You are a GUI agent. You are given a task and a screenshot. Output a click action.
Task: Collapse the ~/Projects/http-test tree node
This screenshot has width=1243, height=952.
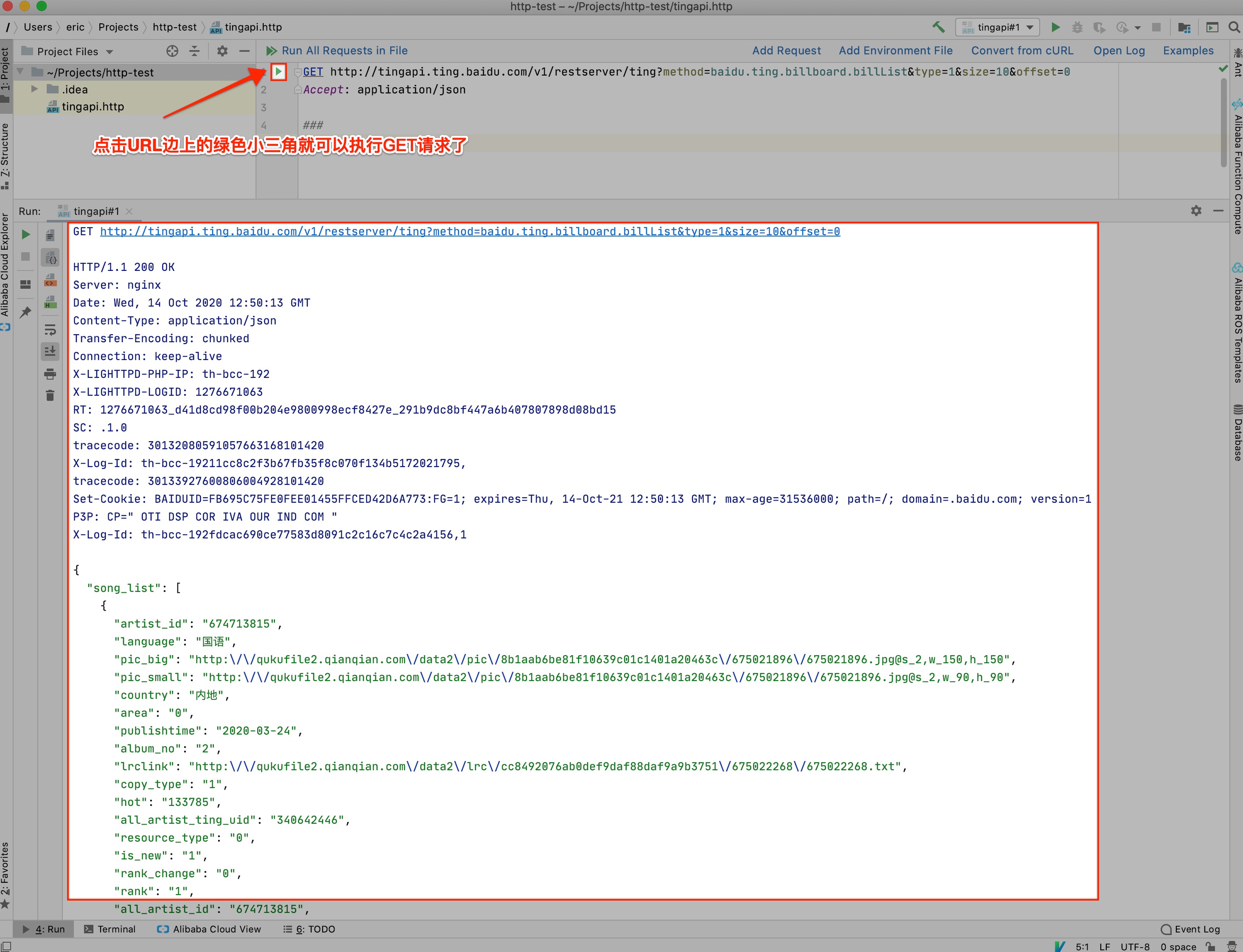pyautogui.click(x=21, y=72)
